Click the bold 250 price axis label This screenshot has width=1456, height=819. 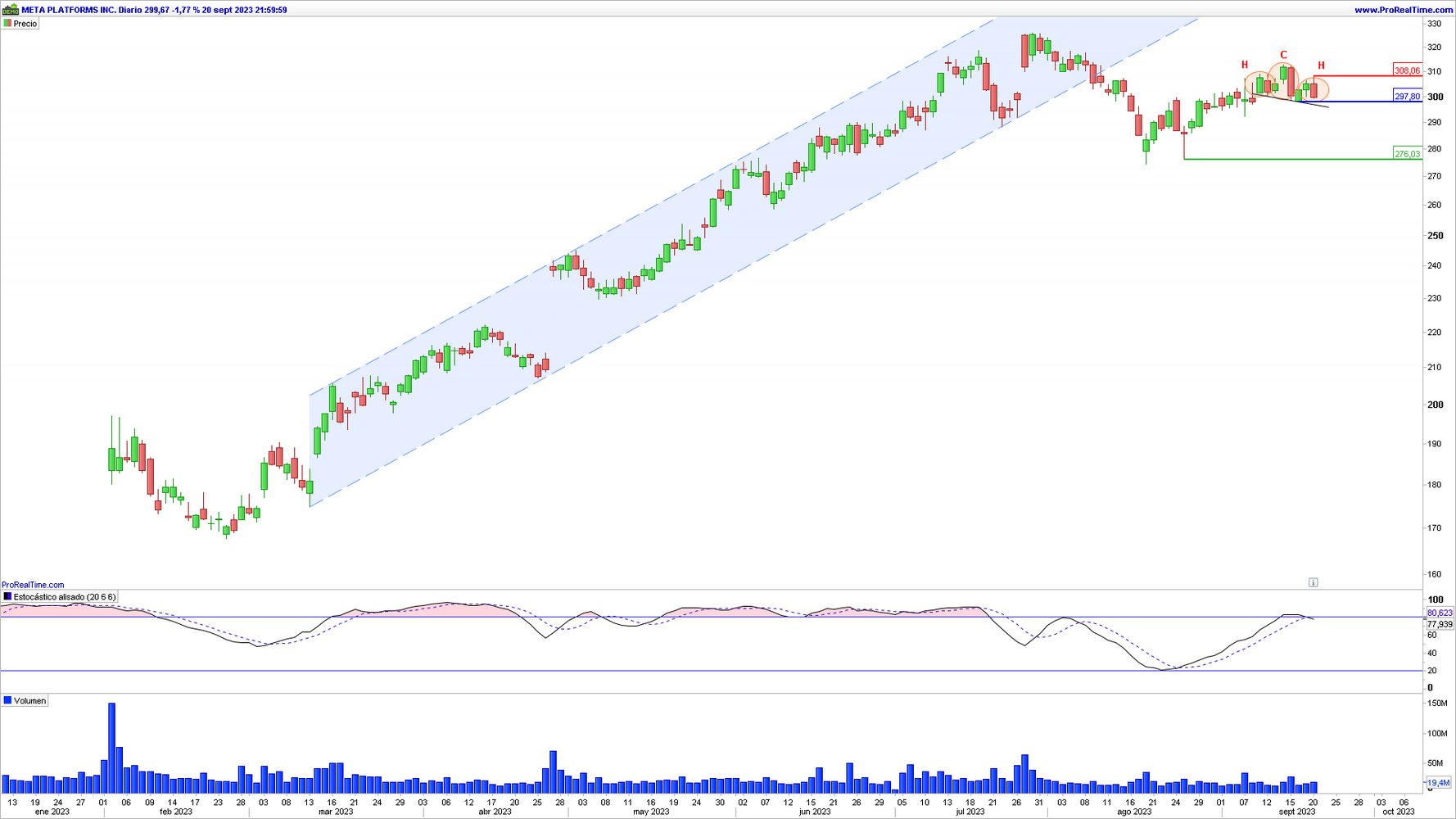(x=1436, y=236)
